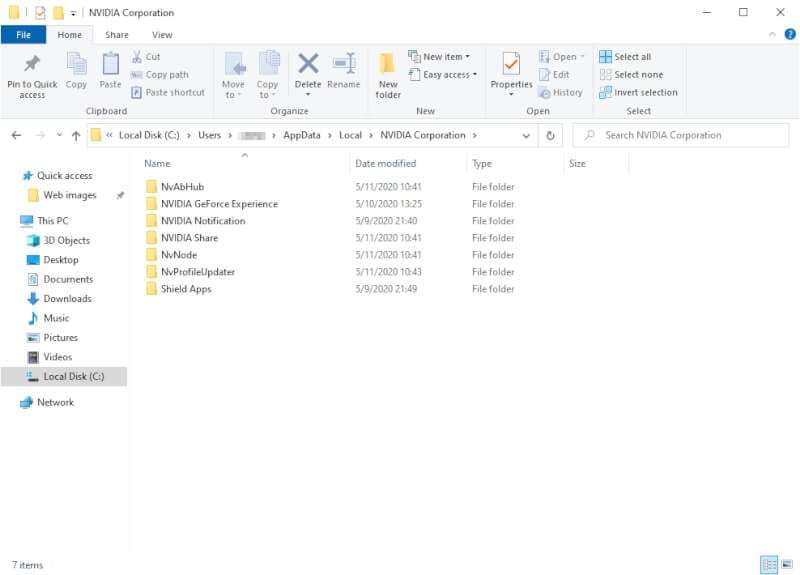Open Customize Quick Access Toolbar dropdown
The image size is (800, 575).
(x=73, y=13)
